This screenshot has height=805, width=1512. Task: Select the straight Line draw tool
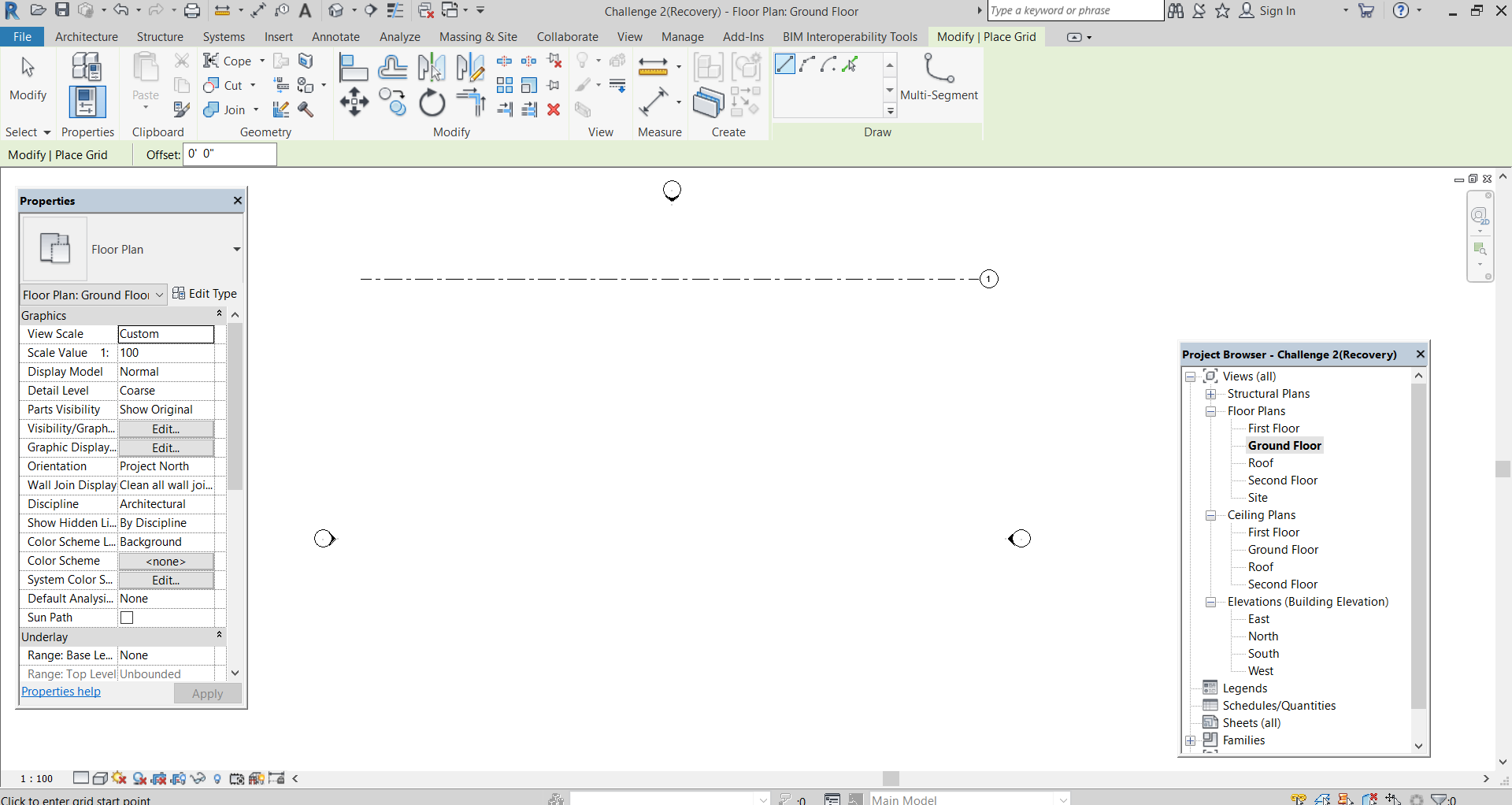coord(784,65)
